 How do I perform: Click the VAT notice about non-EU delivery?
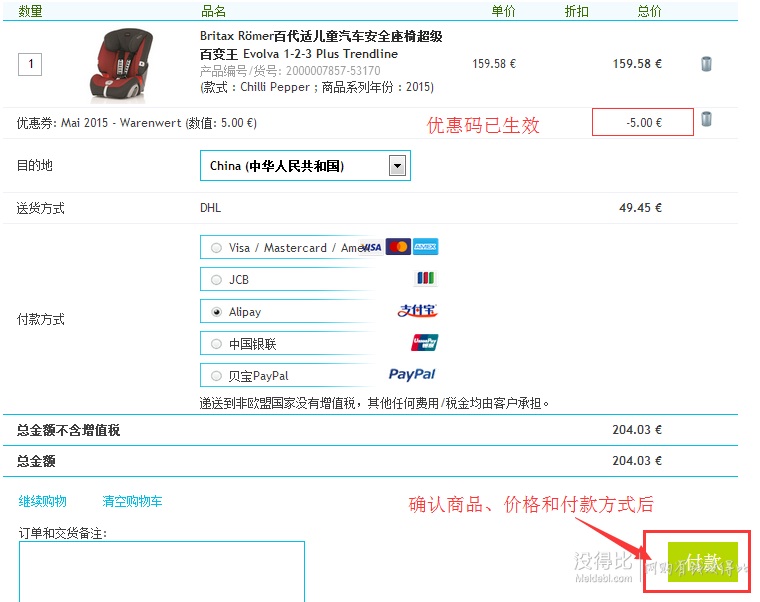374,403
